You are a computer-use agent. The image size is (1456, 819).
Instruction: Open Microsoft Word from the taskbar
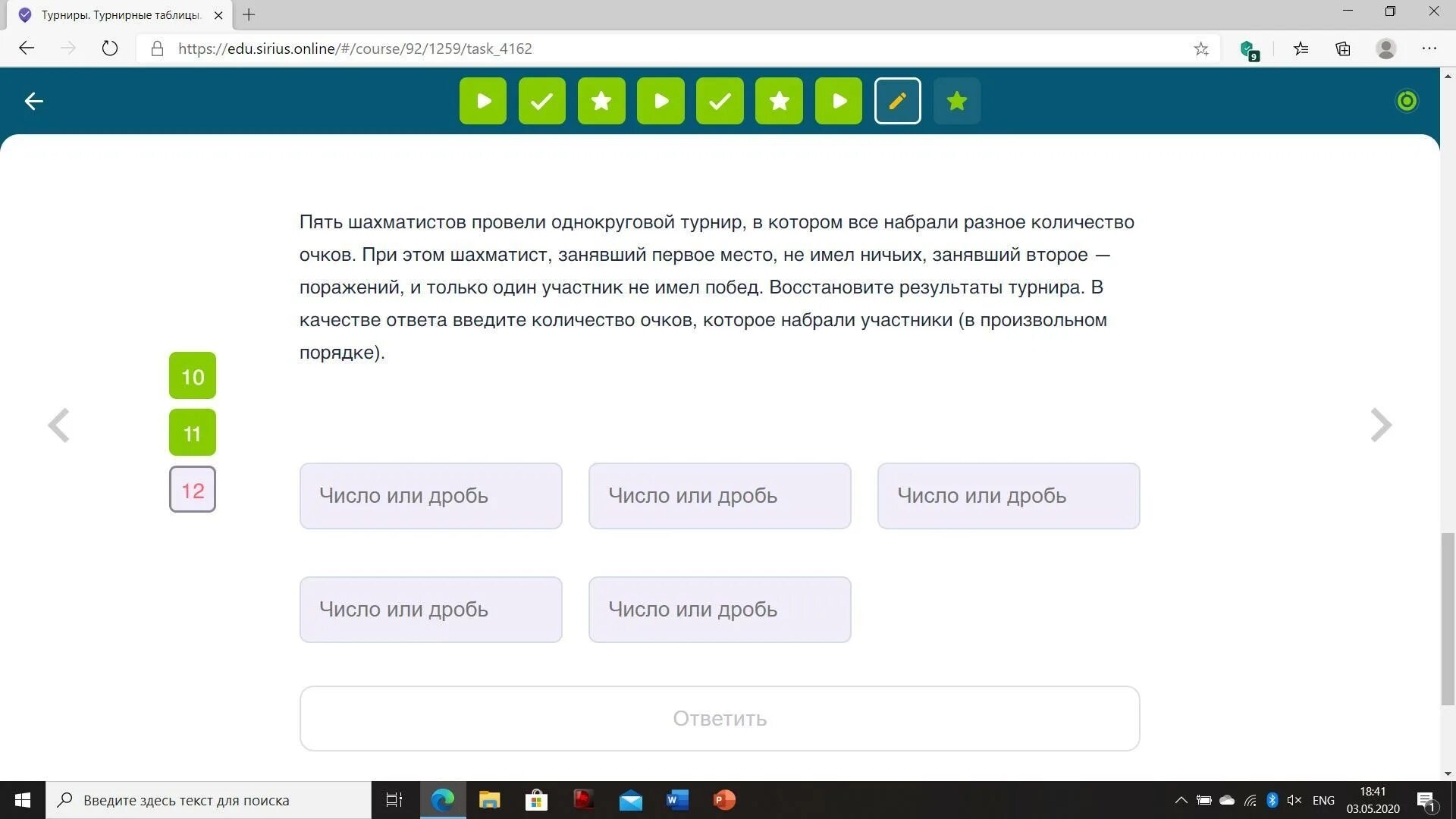[x=676, y=800]
